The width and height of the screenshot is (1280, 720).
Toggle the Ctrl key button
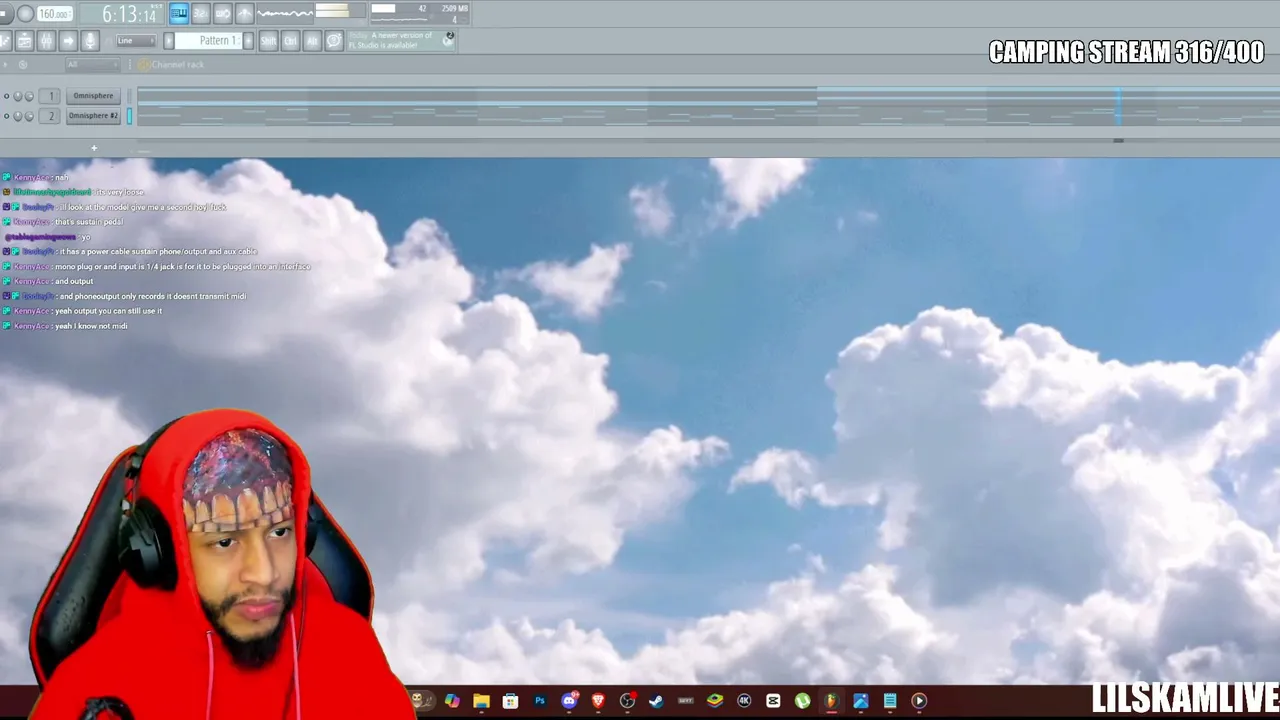pyautogui.click(x=290, y=41)
